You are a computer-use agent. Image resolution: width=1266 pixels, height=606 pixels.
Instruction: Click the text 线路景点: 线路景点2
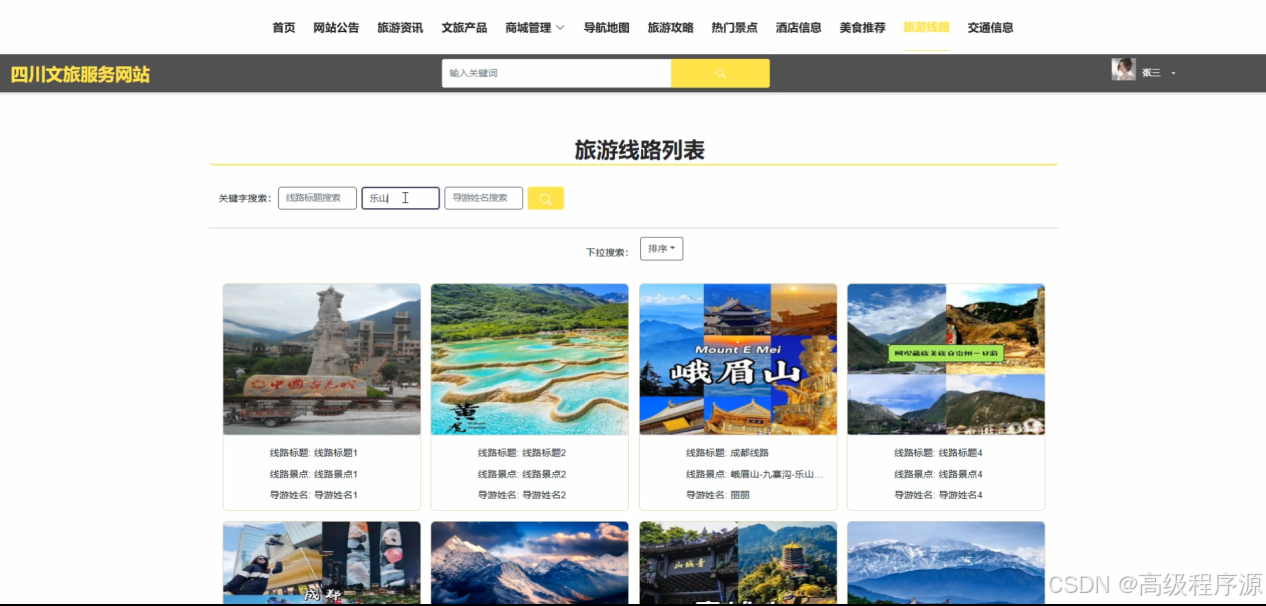522,474
